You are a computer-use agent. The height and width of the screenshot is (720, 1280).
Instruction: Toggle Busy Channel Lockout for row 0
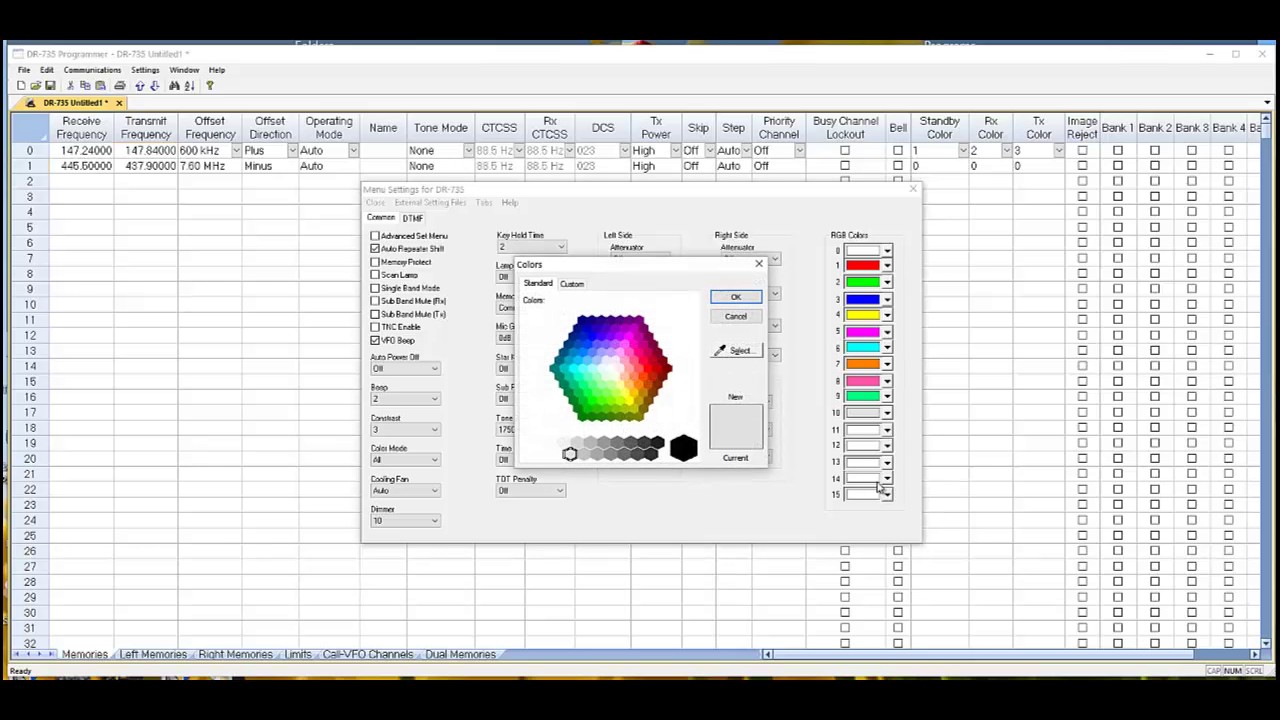point(845,151)
